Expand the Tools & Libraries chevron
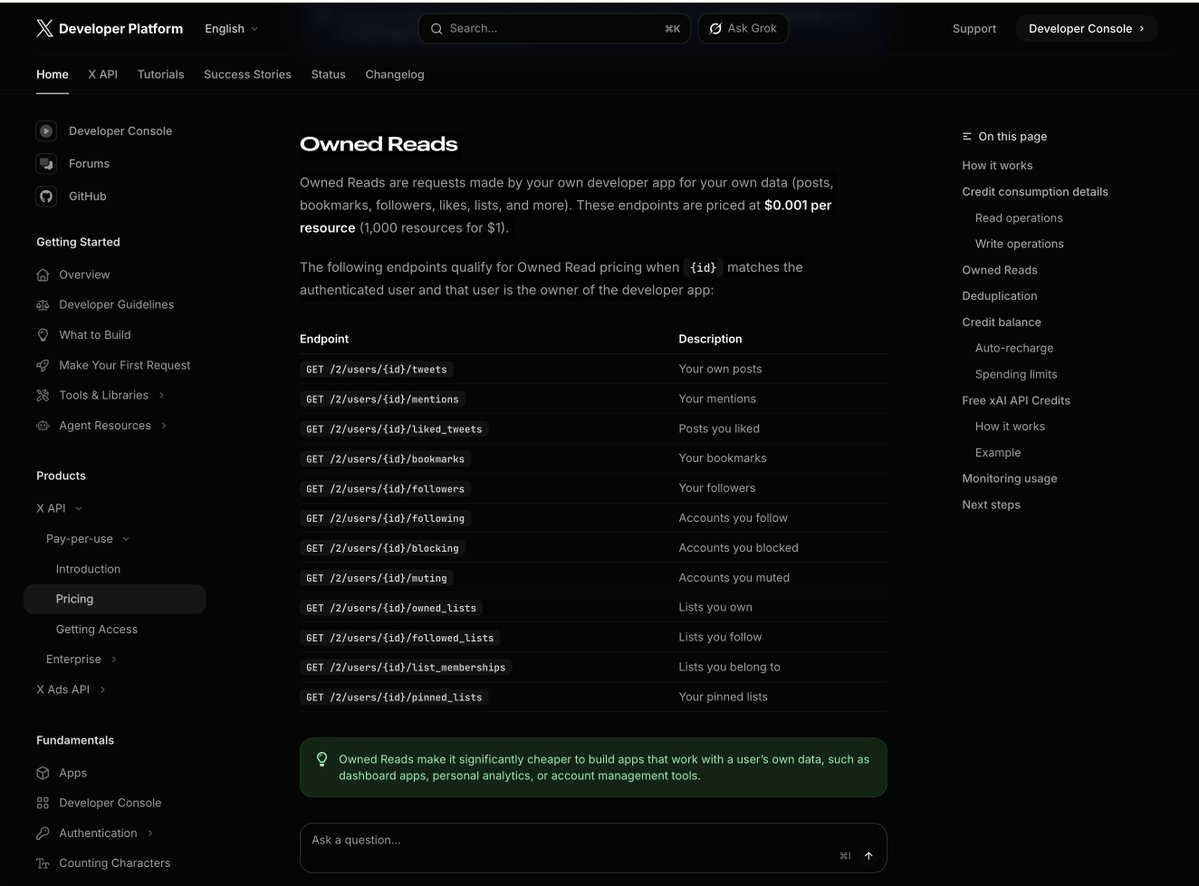The width and height of the screenshot is (1199, 886). (161, 395)
